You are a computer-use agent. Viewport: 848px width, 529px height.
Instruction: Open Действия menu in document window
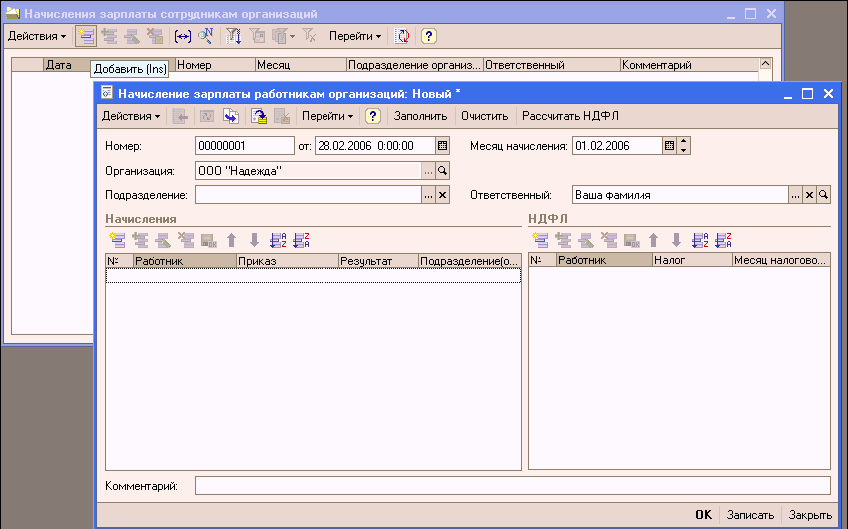[x=131, y=116]
